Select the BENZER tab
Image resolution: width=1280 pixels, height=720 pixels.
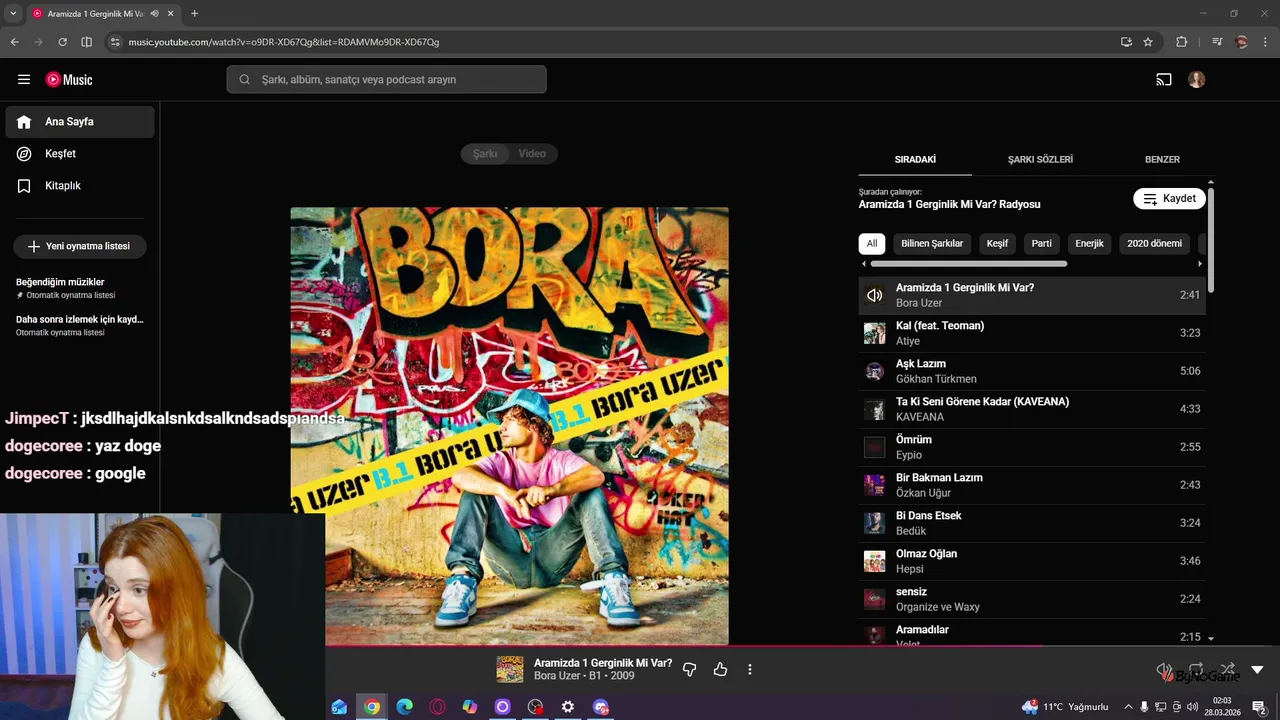click(1162, 159)
